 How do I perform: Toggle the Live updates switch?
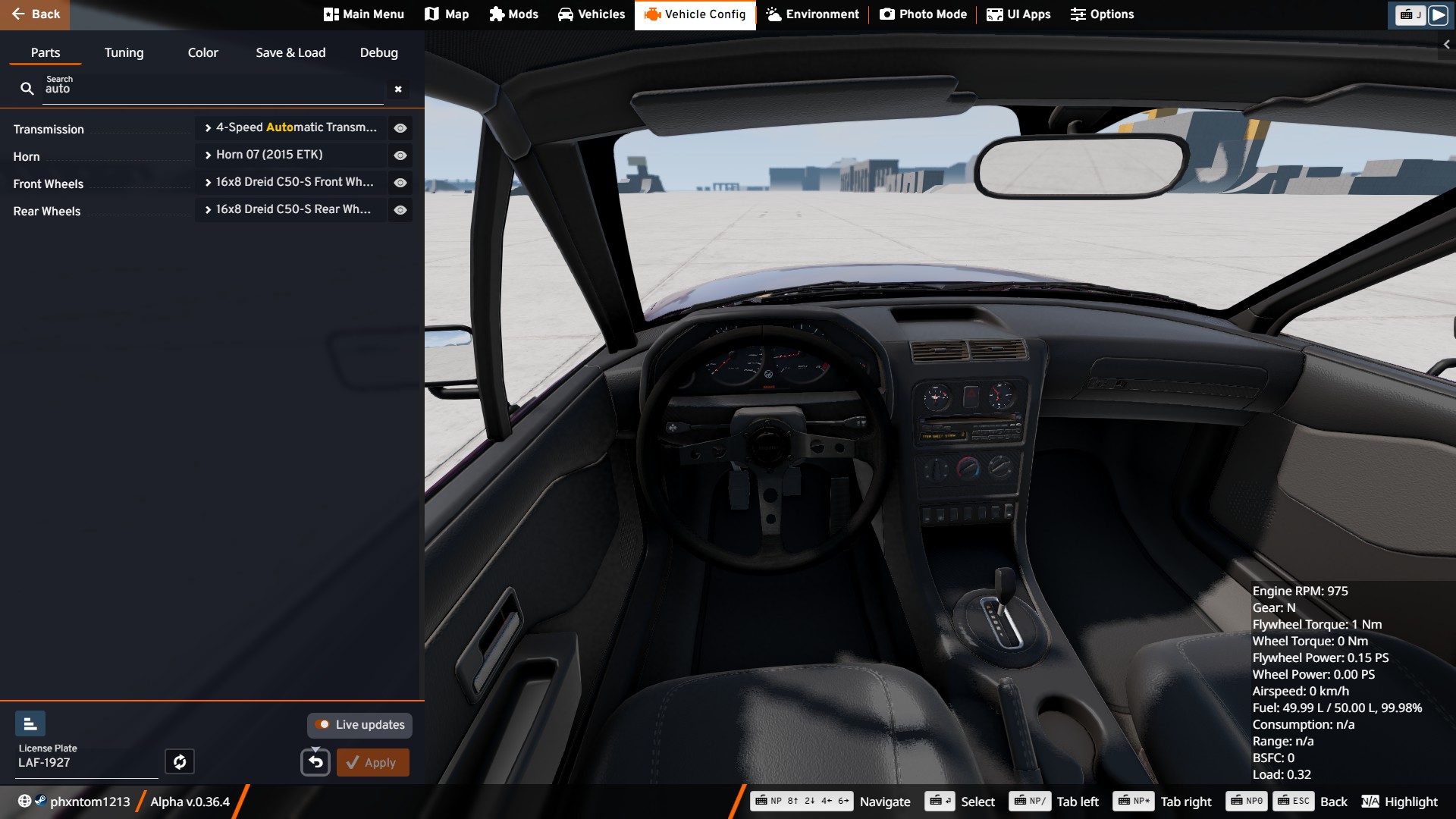(x=322, y=725)
